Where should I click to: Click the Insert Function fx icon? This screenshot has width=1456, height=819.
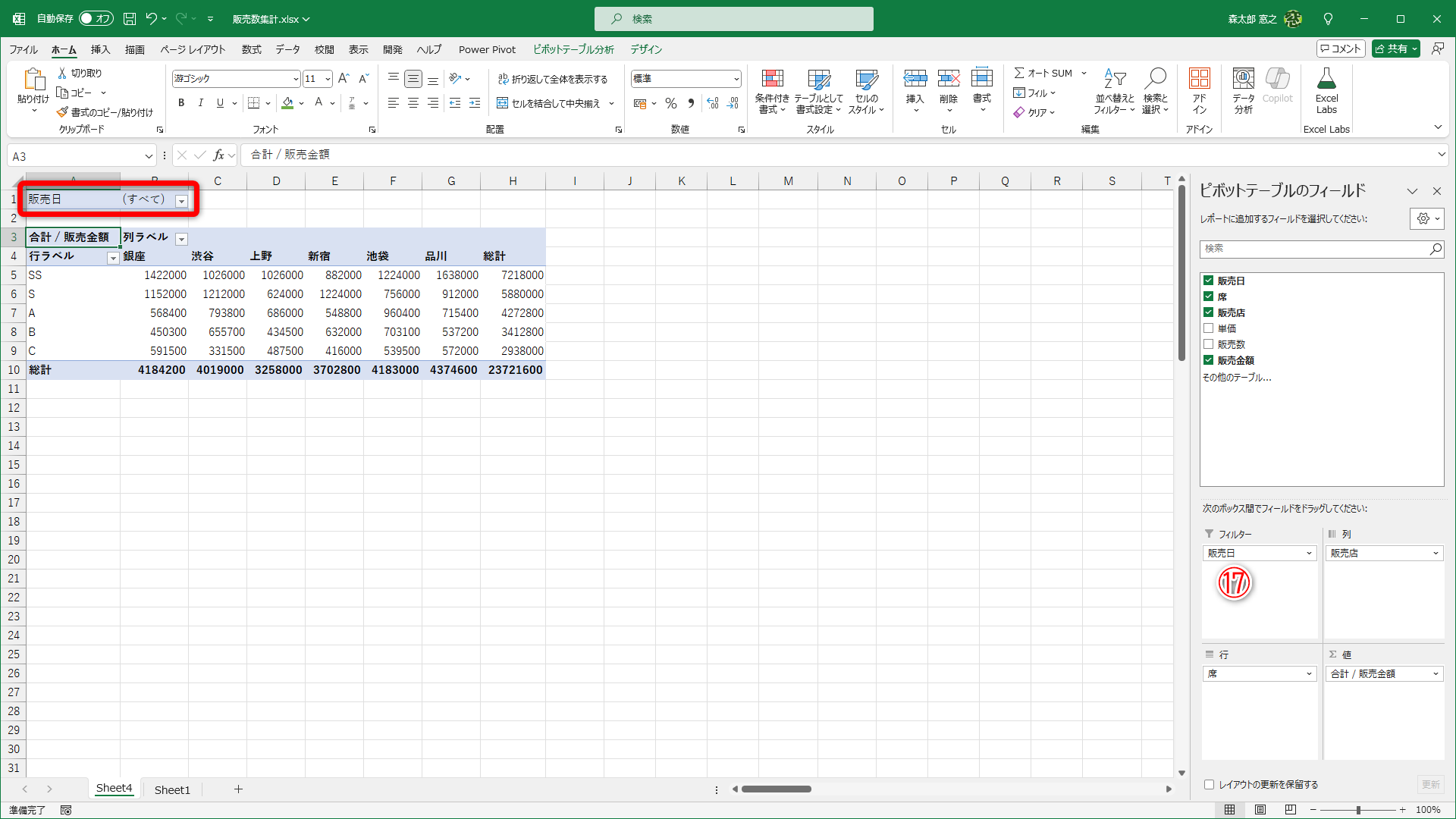218,155
